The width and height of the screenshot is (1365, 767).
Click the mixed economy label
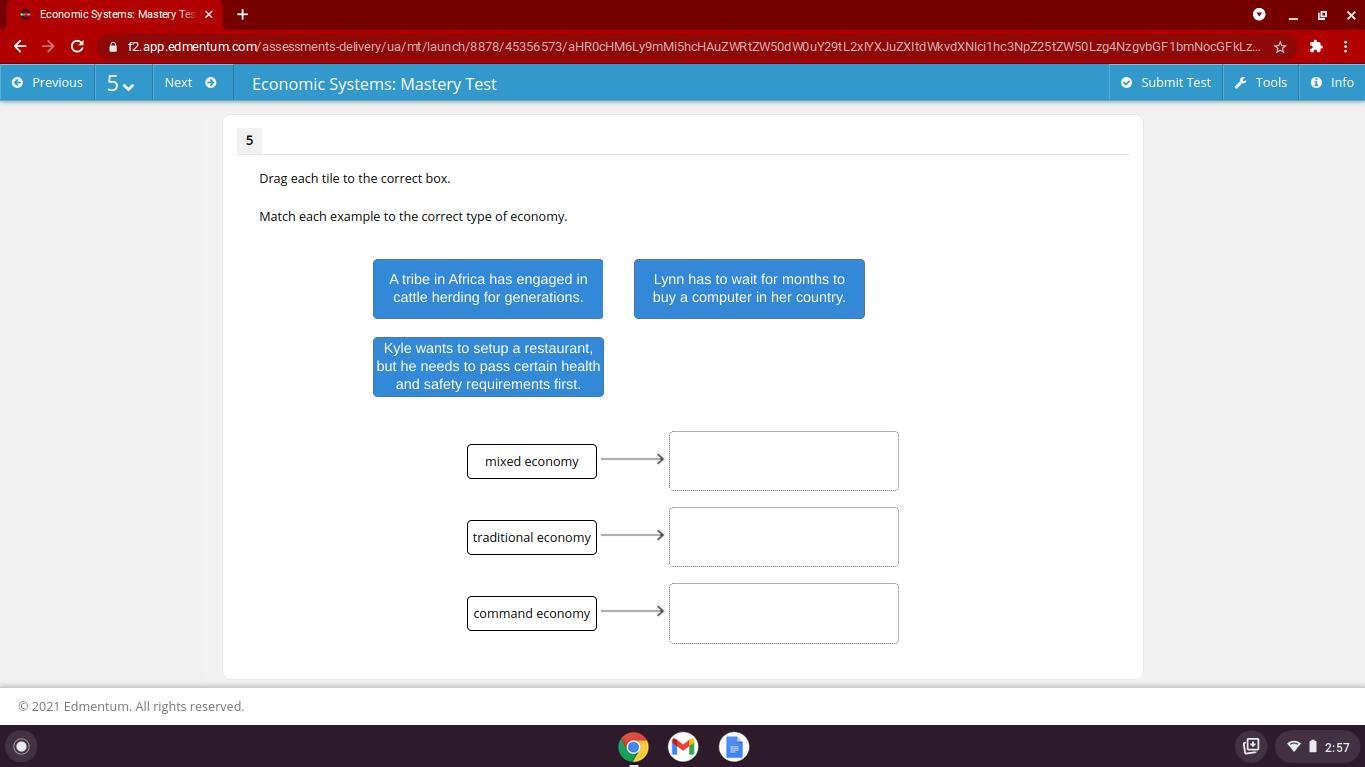(x=532, y=461)
